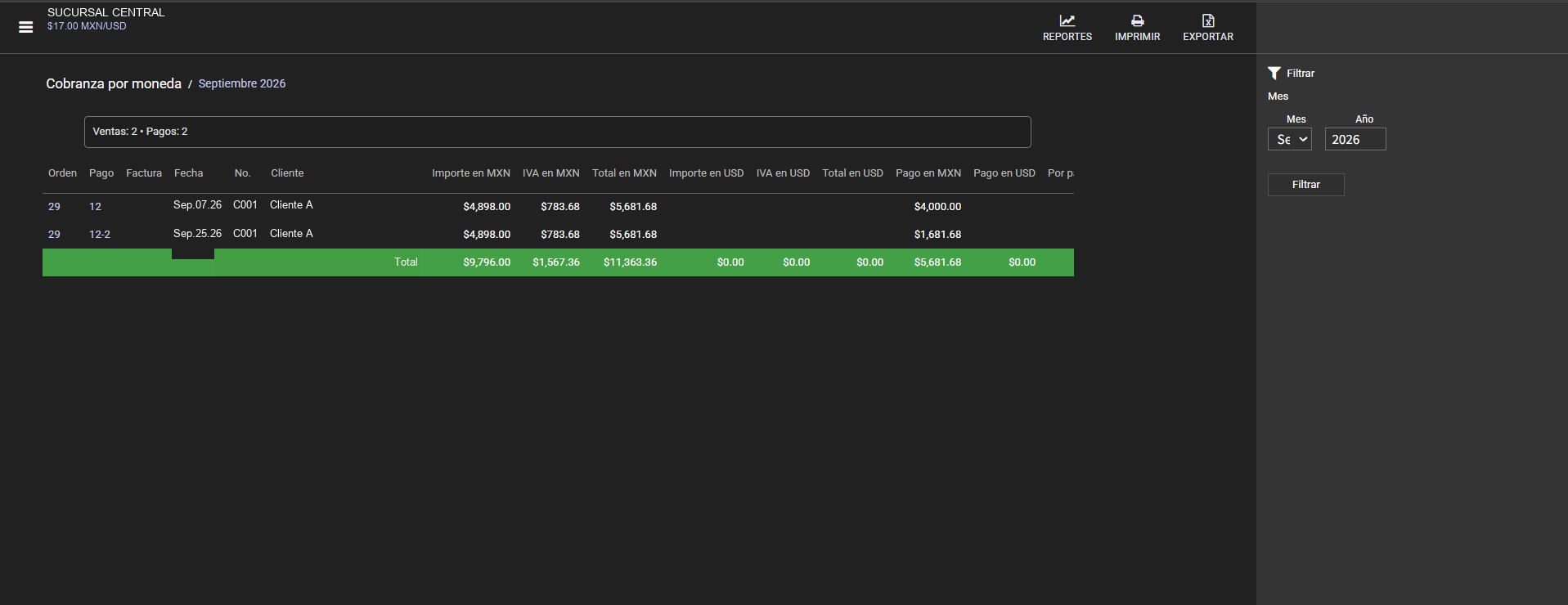This screenshot has height=605, width=1568.
Task: Click the Pago en USD column header
Action: (x=1004, y=173)
